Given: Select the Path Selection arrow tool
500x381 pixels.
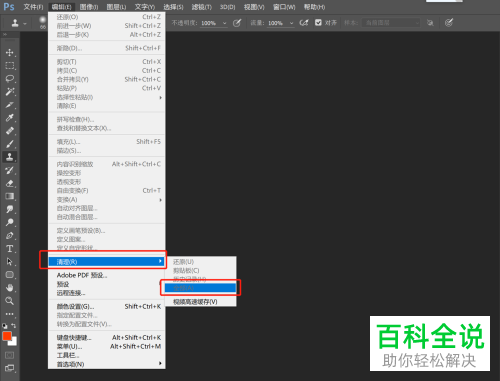Looking at the screenshot, I should [x=10, y=262].
